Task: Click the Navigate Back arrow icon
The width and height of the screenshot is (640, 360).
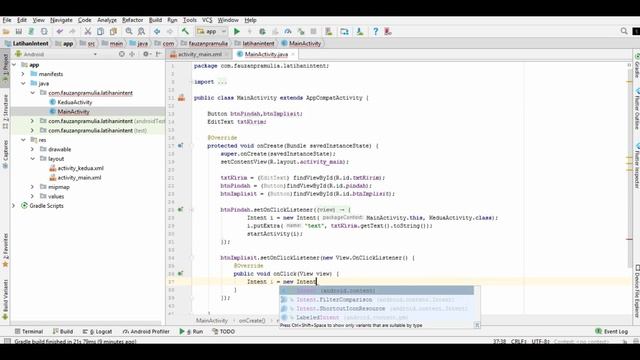Action: pyautogui.click(x=157, y=31)
